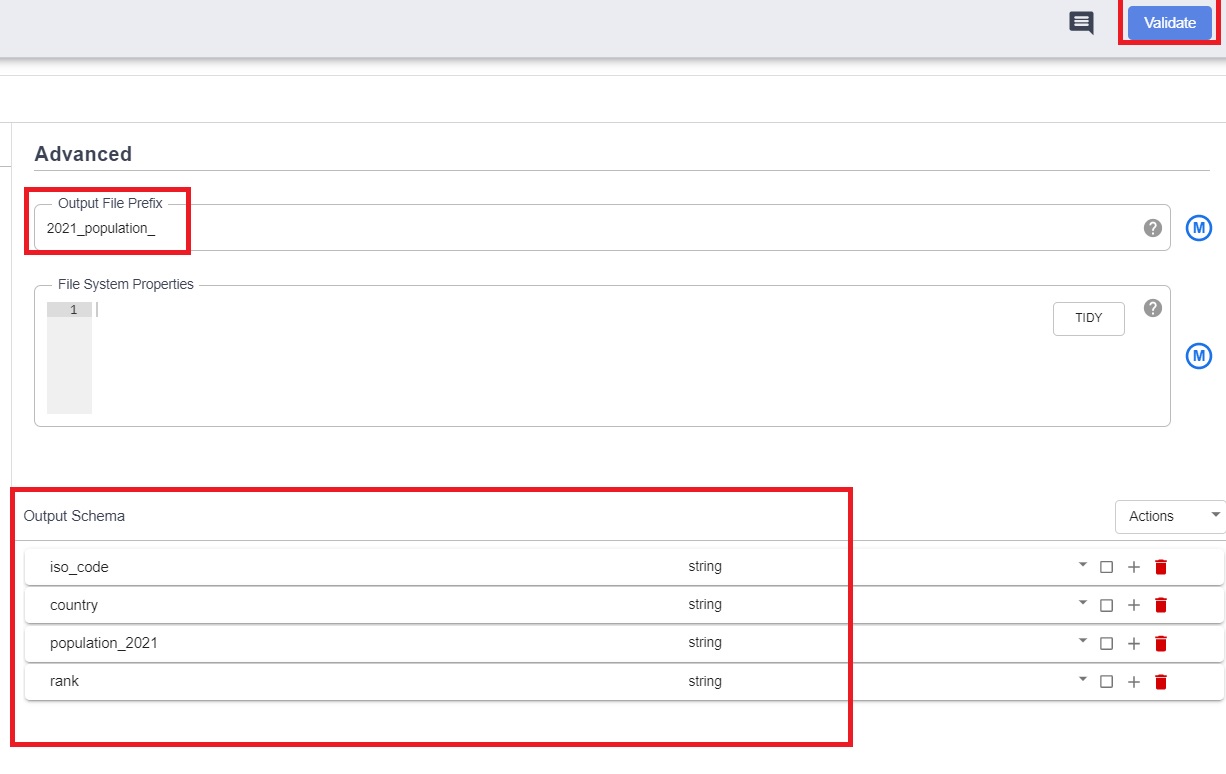The width and height of the screenshot is (1226, 774).
Task: Delete the country schema field
Action: (1160, 604)
